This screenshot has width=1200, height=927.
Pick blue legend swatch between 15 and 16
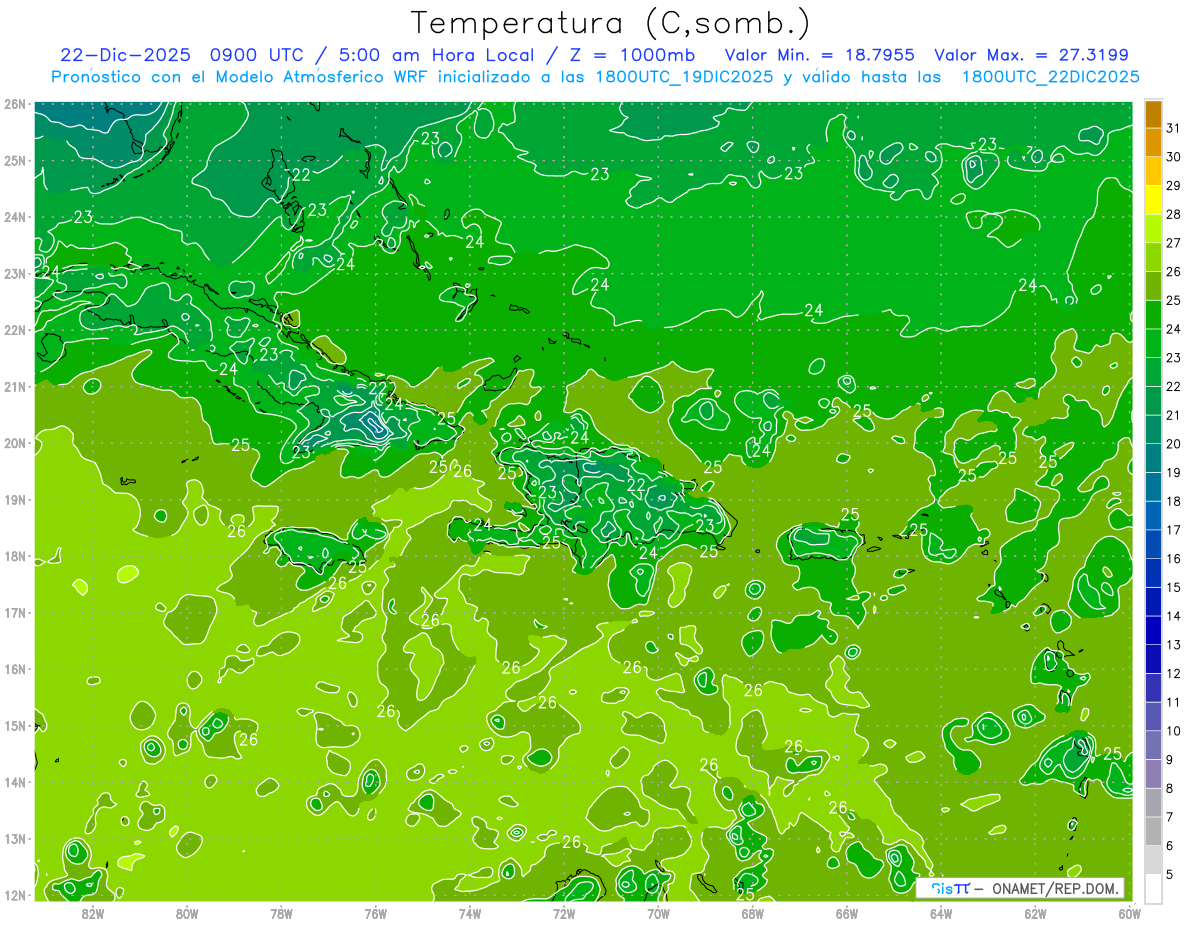1153,573
